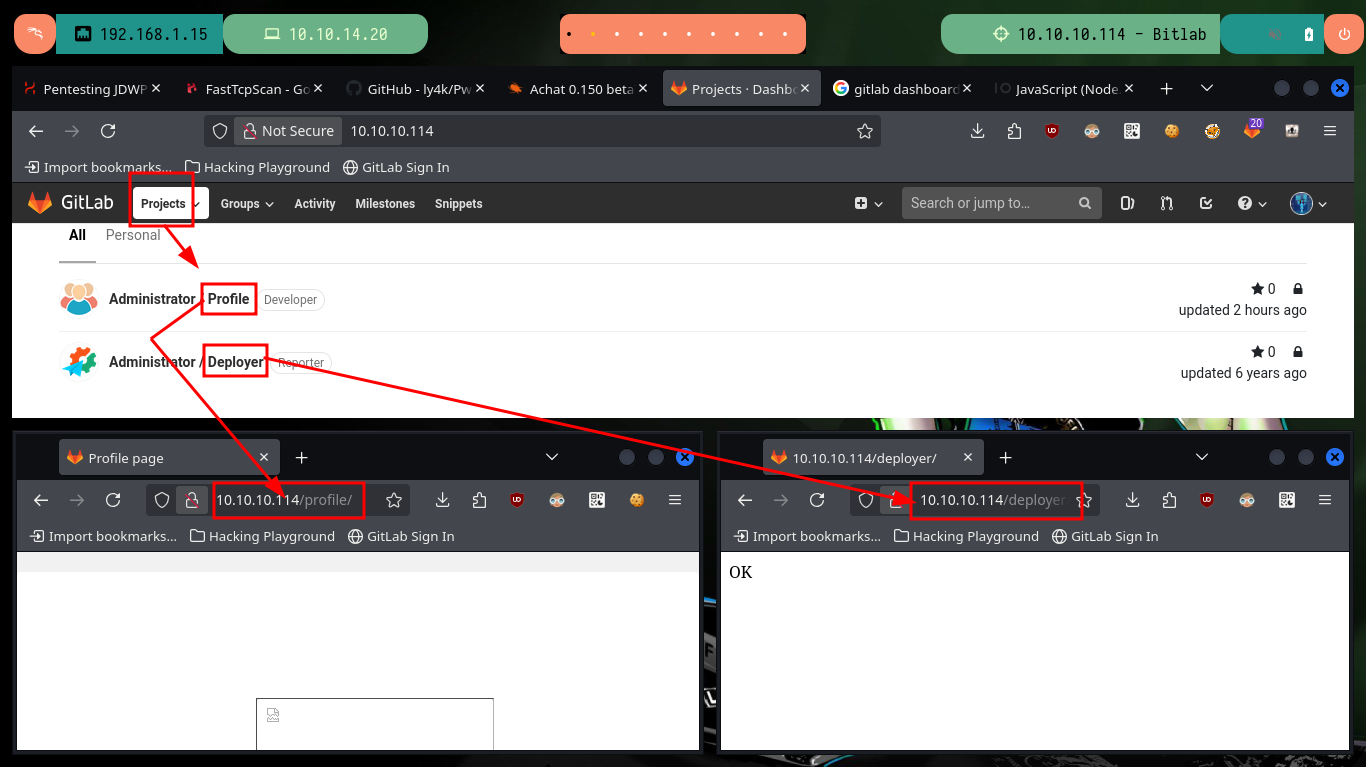The width and height of the screenshot is (1366, 767).
Task: Open the GitLab Issues icon in navbar
Action: 1127,203
